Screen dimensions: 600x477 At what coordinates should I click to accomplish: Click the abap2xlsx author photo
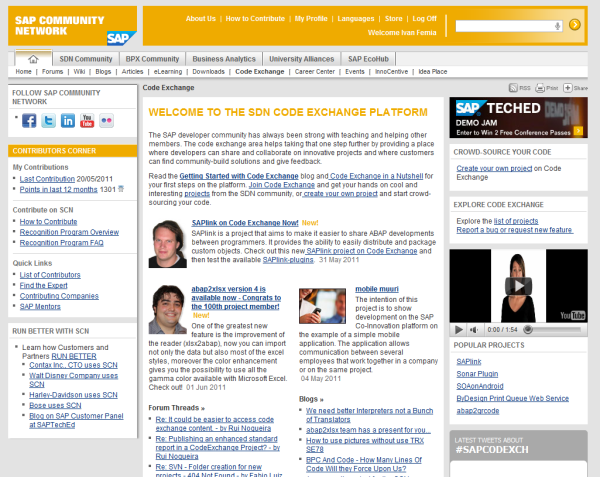coord(168,309)
